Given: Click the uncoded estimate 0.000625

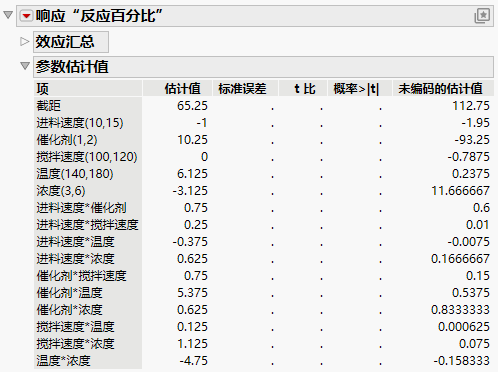Looking at the screenshot, I should 464,327.
